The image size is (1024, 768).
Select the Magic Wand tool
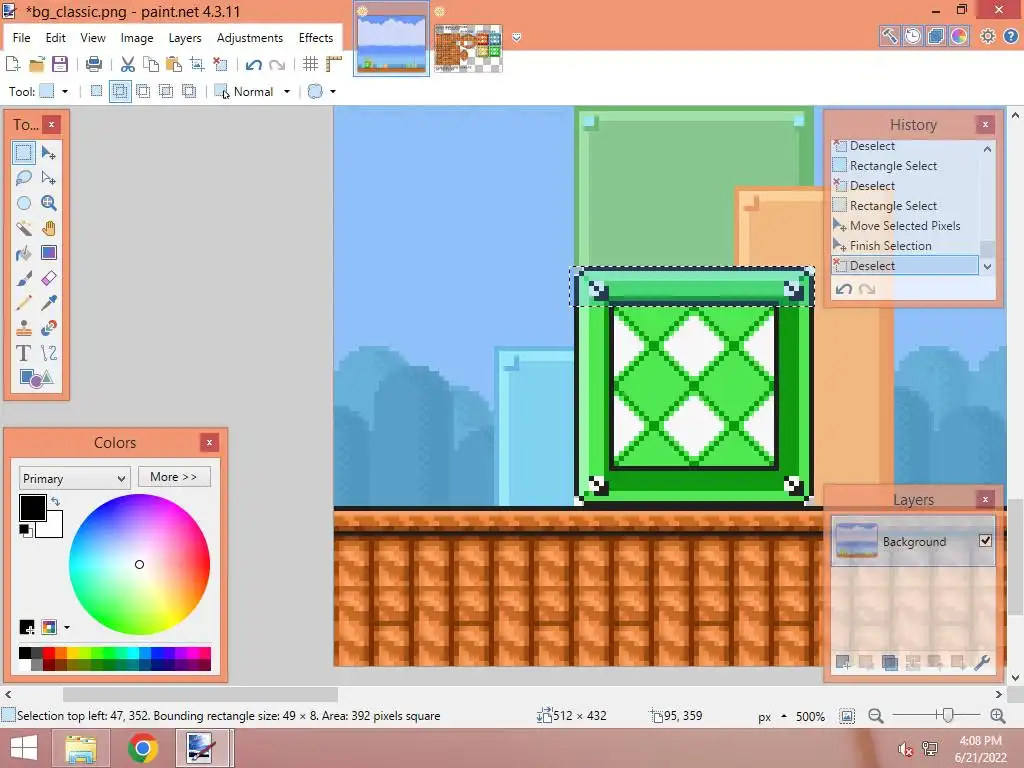pyautogui.click(x=24, y=228)
